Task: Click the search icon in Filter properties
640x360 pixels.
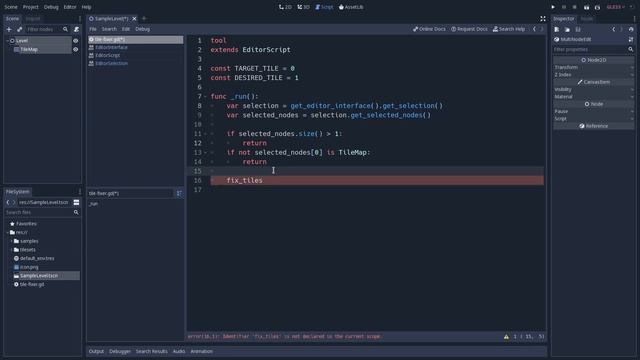Action: pyautogui.click(x=631, y=49)
